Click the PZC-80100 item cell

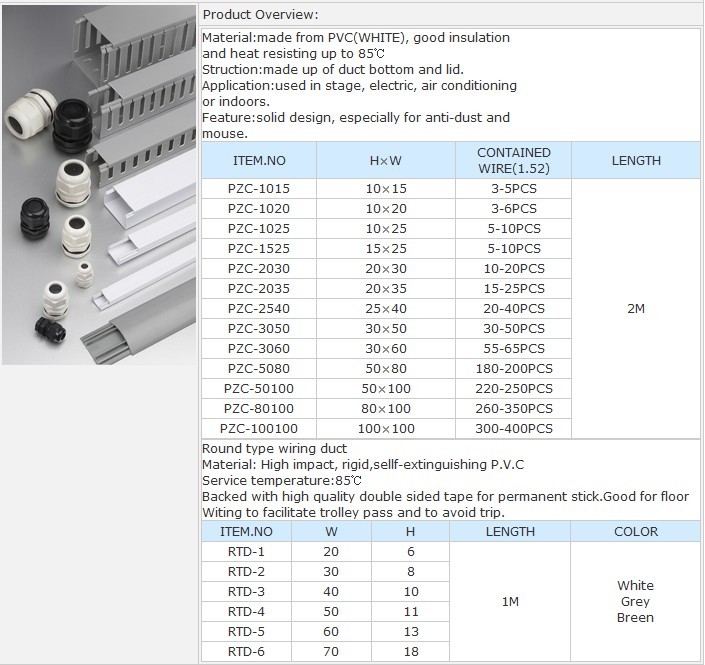pyautogui.click(x=259, y=409)
